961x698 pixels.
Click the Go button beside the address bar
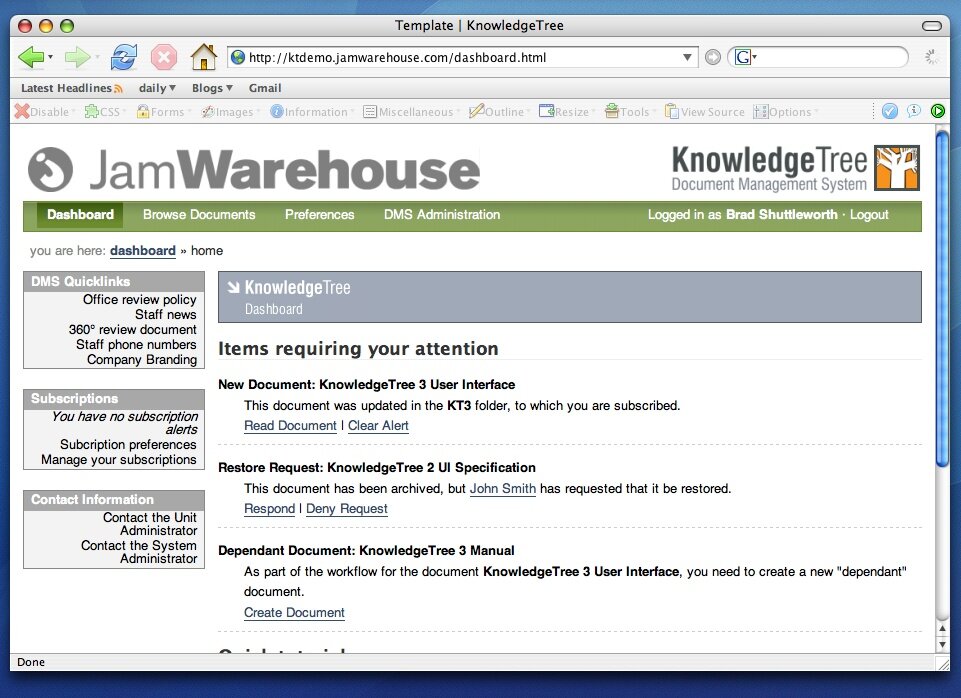coord(712,57)
